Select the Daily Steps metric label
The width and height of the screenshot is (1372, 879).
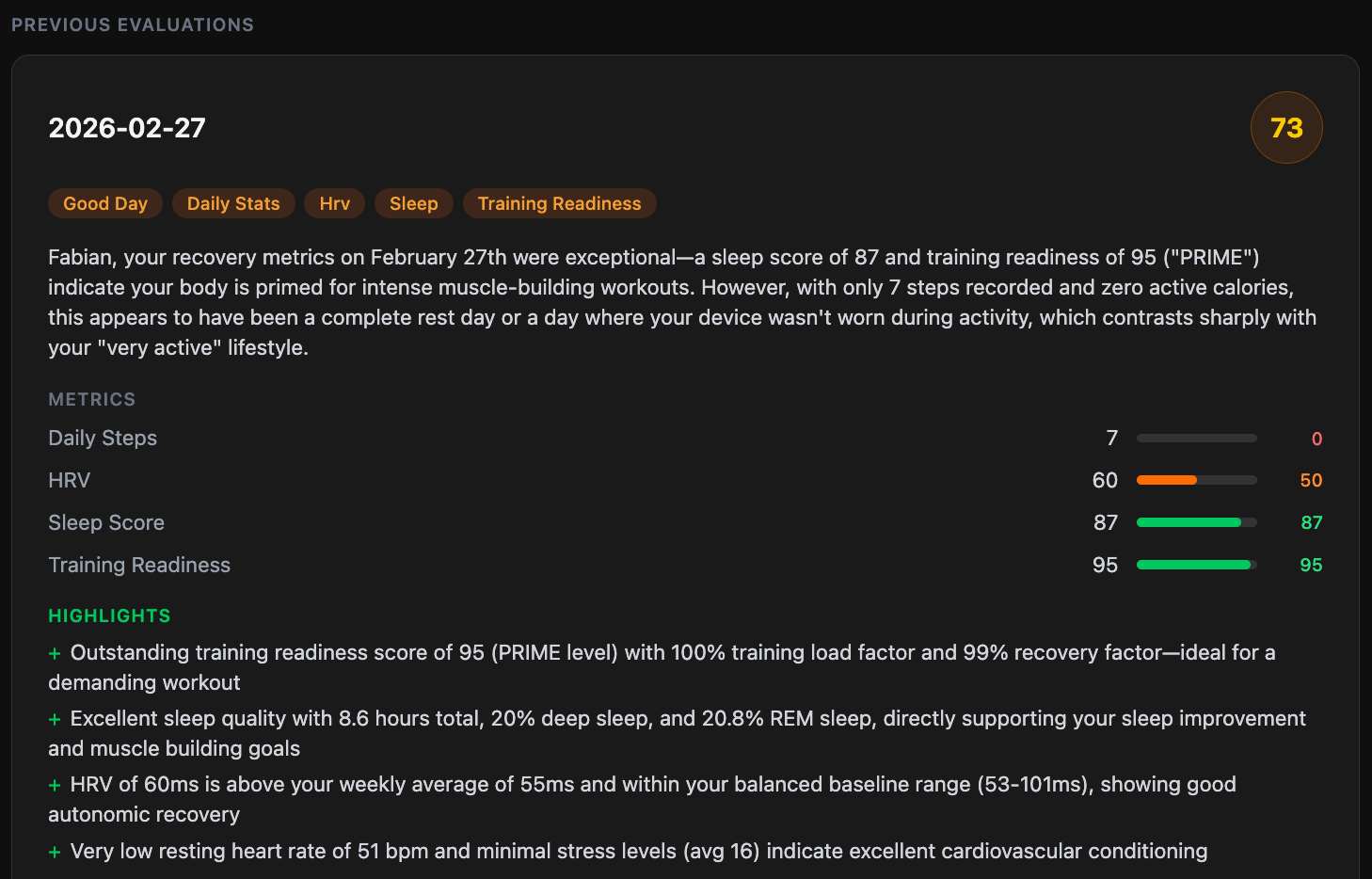tap(103, 439)
